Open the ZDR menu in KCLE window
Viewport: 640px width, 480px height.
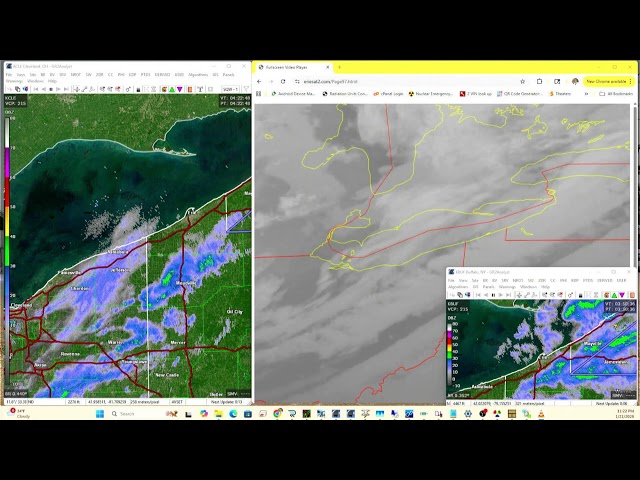click(x=99, y=75)
